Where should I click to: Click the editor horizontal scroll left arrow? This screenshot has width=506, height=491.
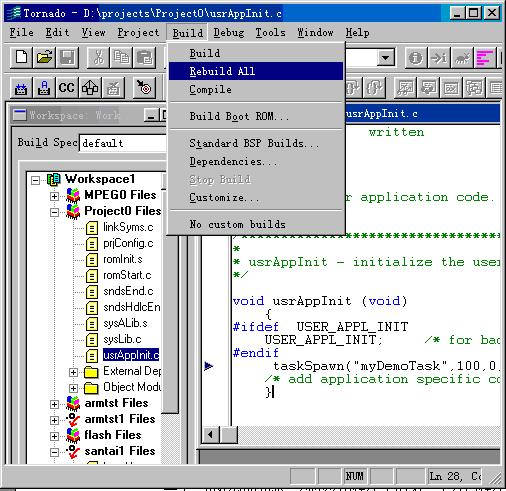click(211, 435)
